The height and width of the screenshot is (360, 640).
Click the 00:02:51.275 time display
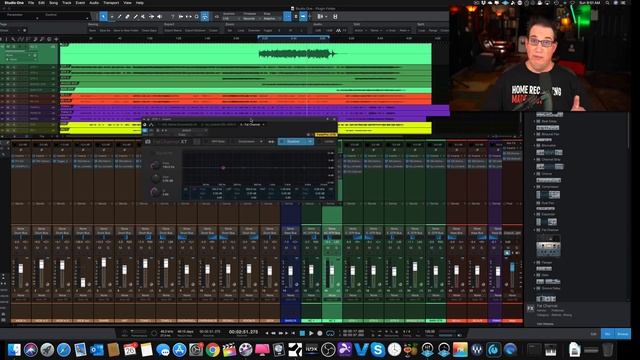click(x=243, y=332)
